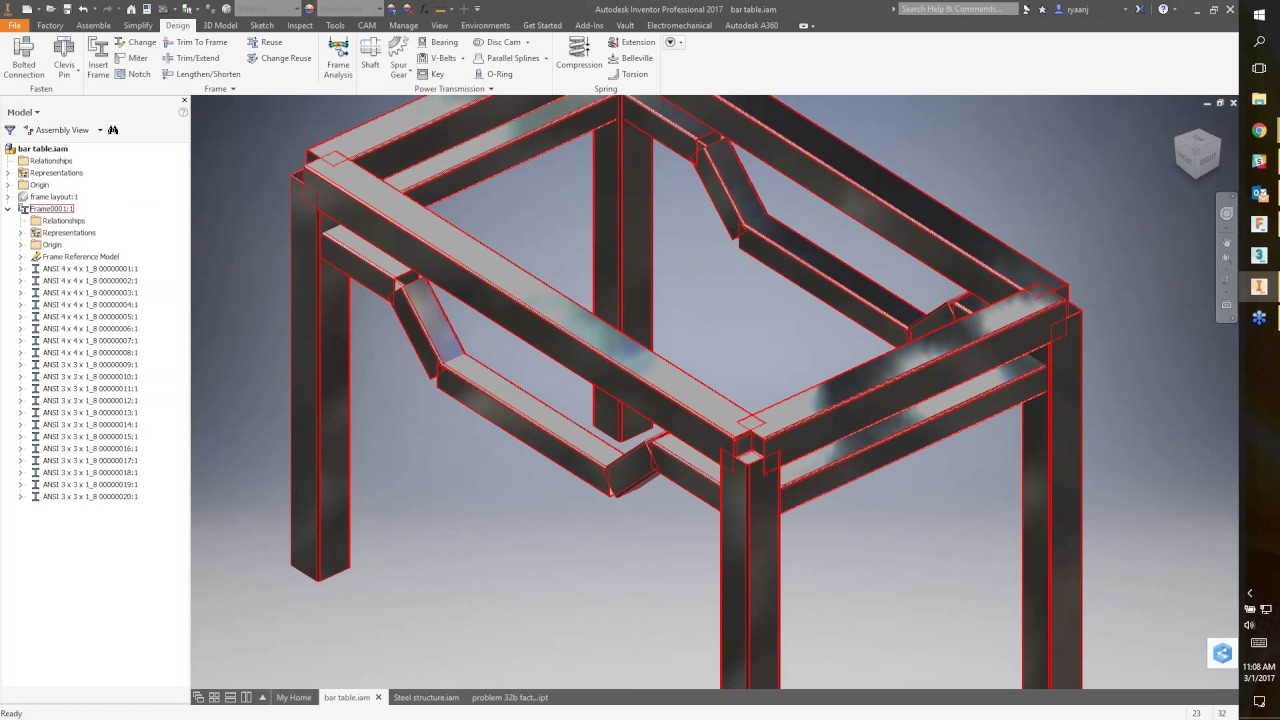Expand the Power Transmission panel dropdown
The image size is (1280, 720).
coord(454,89)
